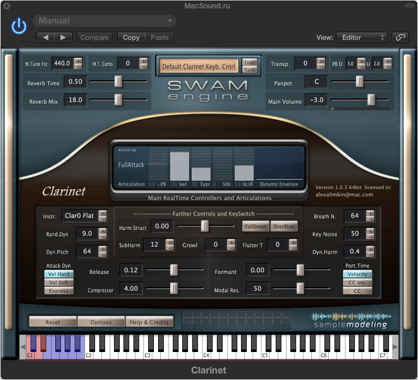
Task: Open the View Editor dropdown
Action: pos(362,37)
